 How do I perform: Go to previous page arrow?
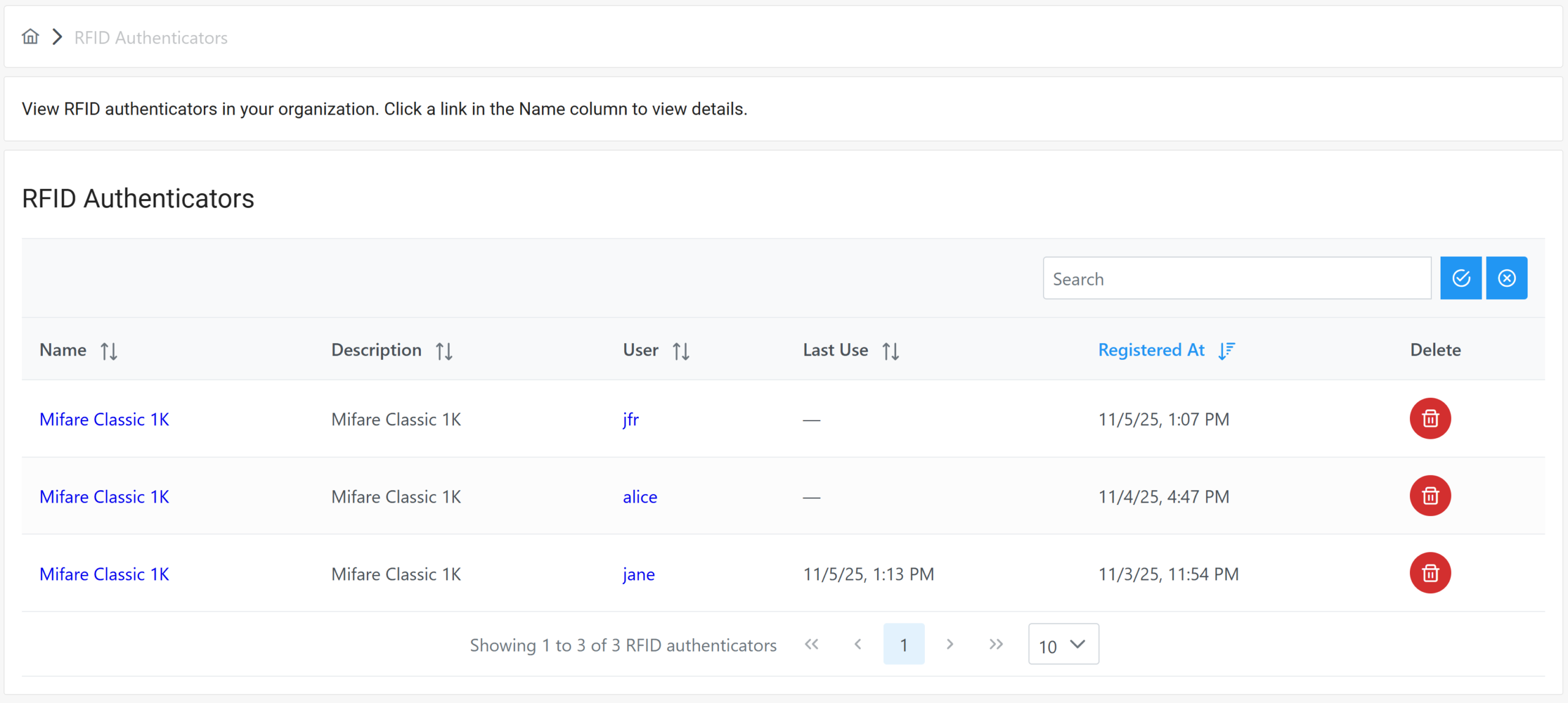tap(858, 644)
